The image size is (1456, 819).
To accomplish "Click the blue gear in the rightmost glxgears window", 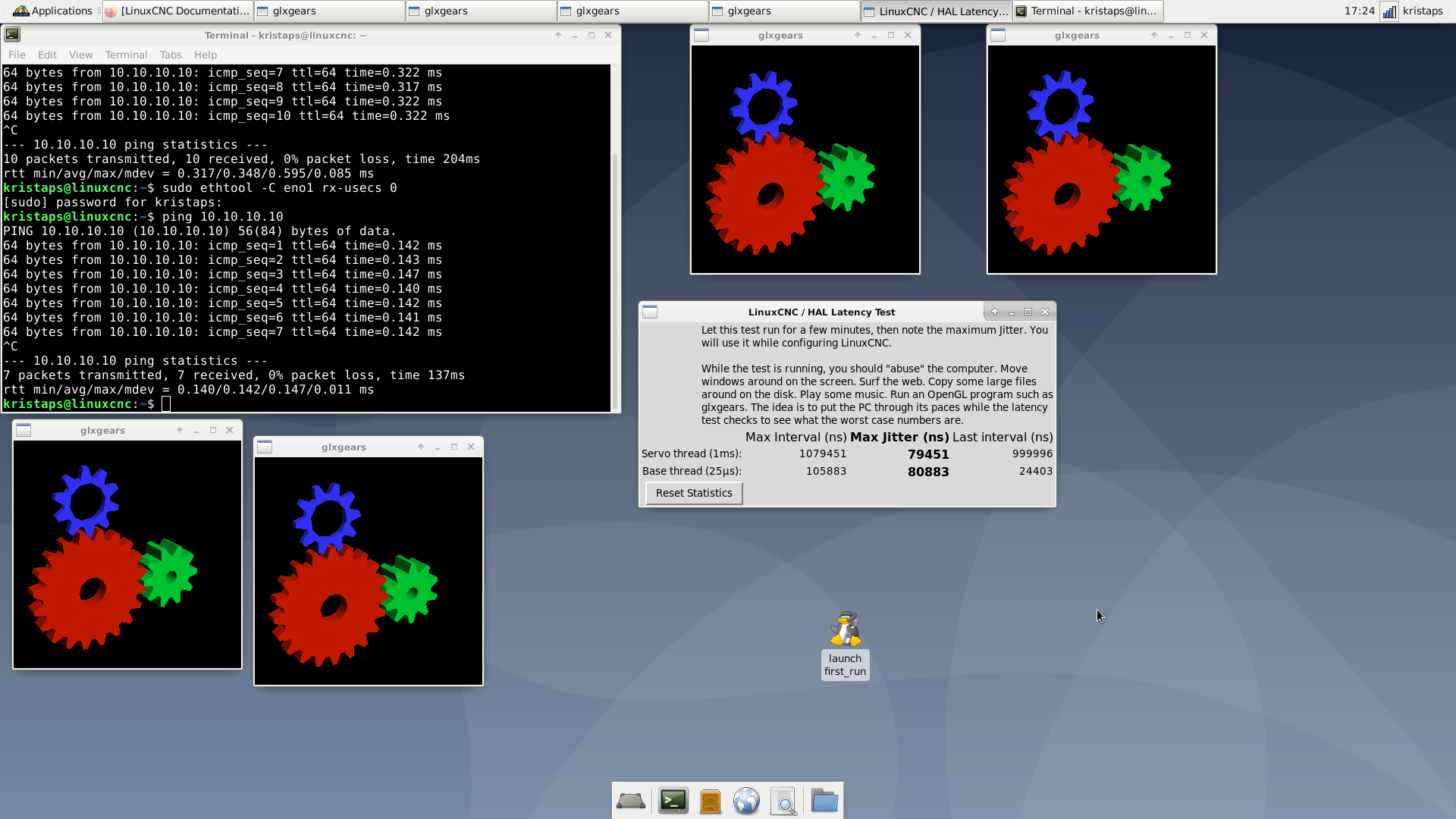I will (x=1060, y=106).
